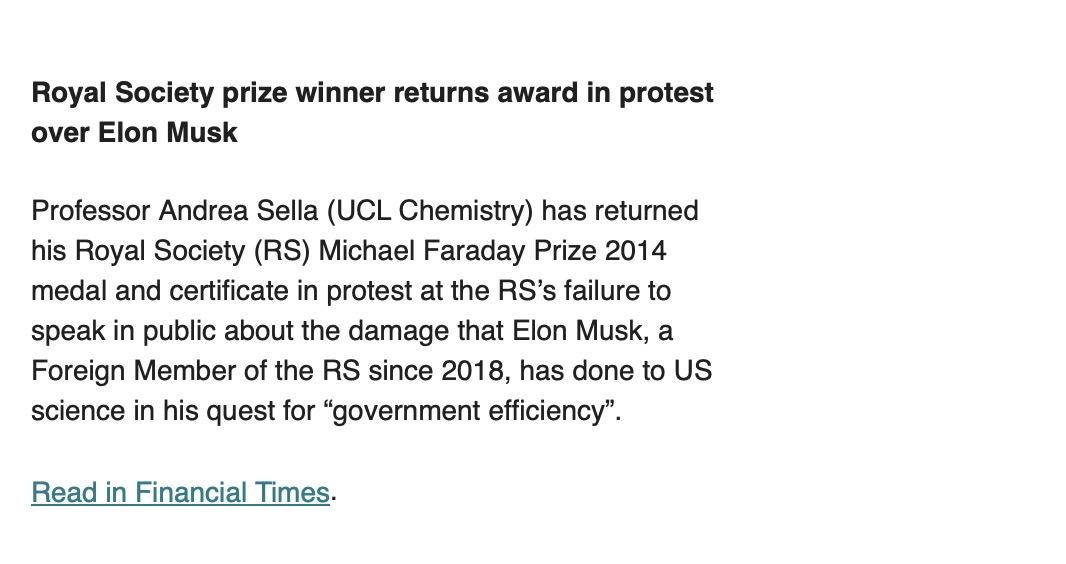Click 'has returned' at first line's end
1066x564 pixels.
pos(620,211)
